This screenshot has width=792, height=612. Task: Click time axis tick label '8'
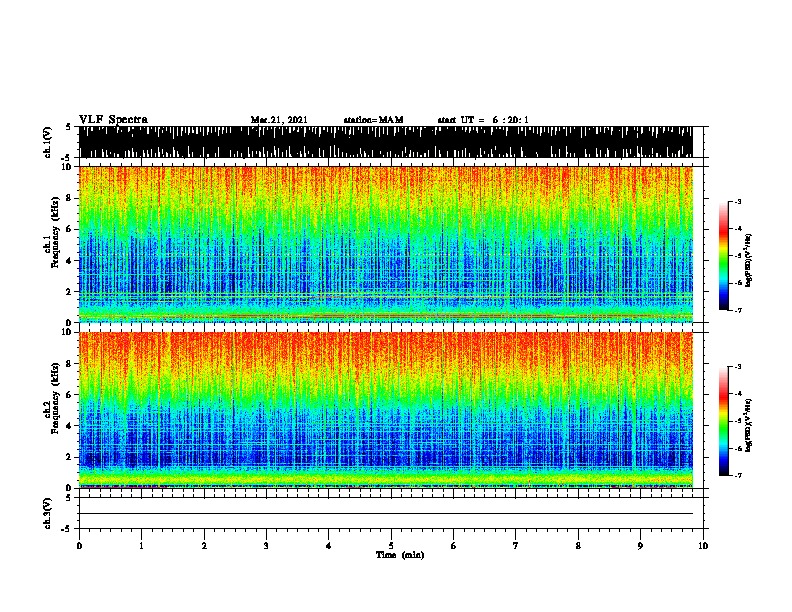[x=578, y=546]
